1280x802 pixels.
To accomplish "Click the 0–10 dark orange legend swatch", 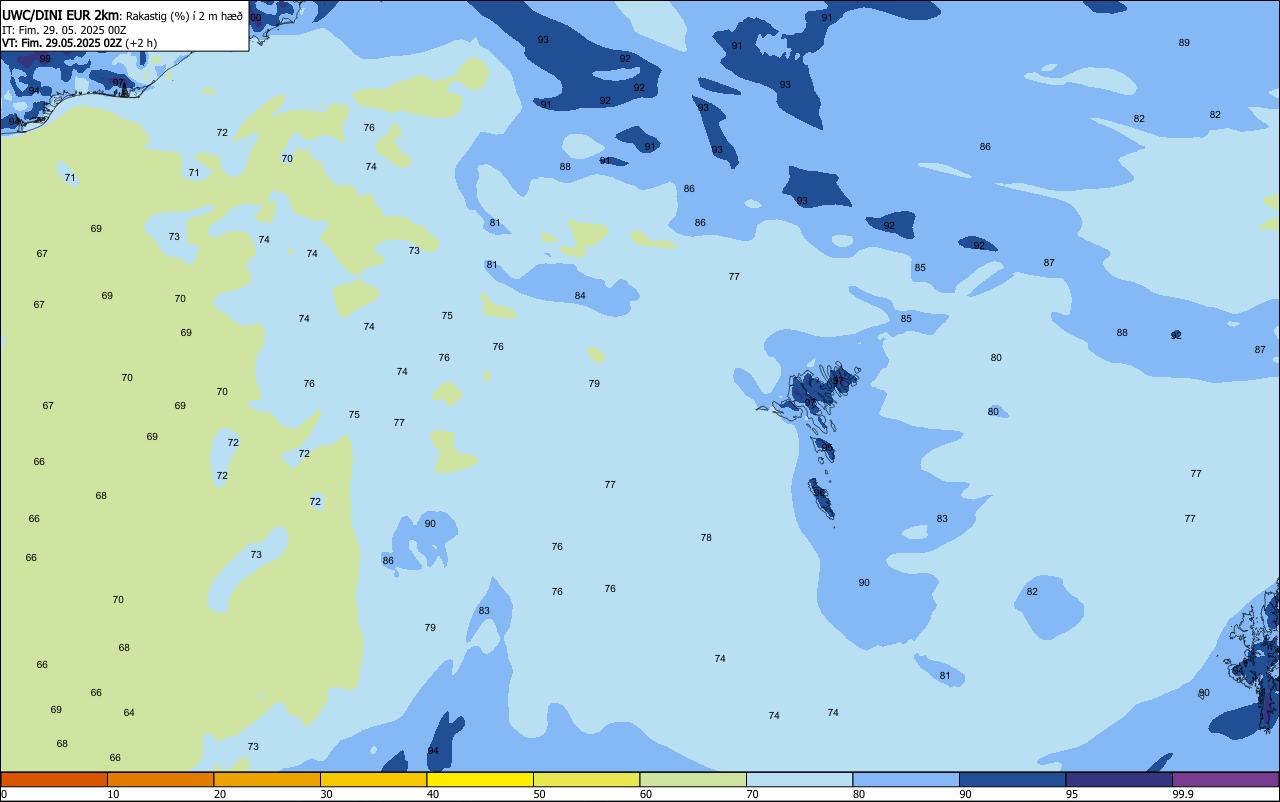I will pyautogui.click(x=54, y=779).
